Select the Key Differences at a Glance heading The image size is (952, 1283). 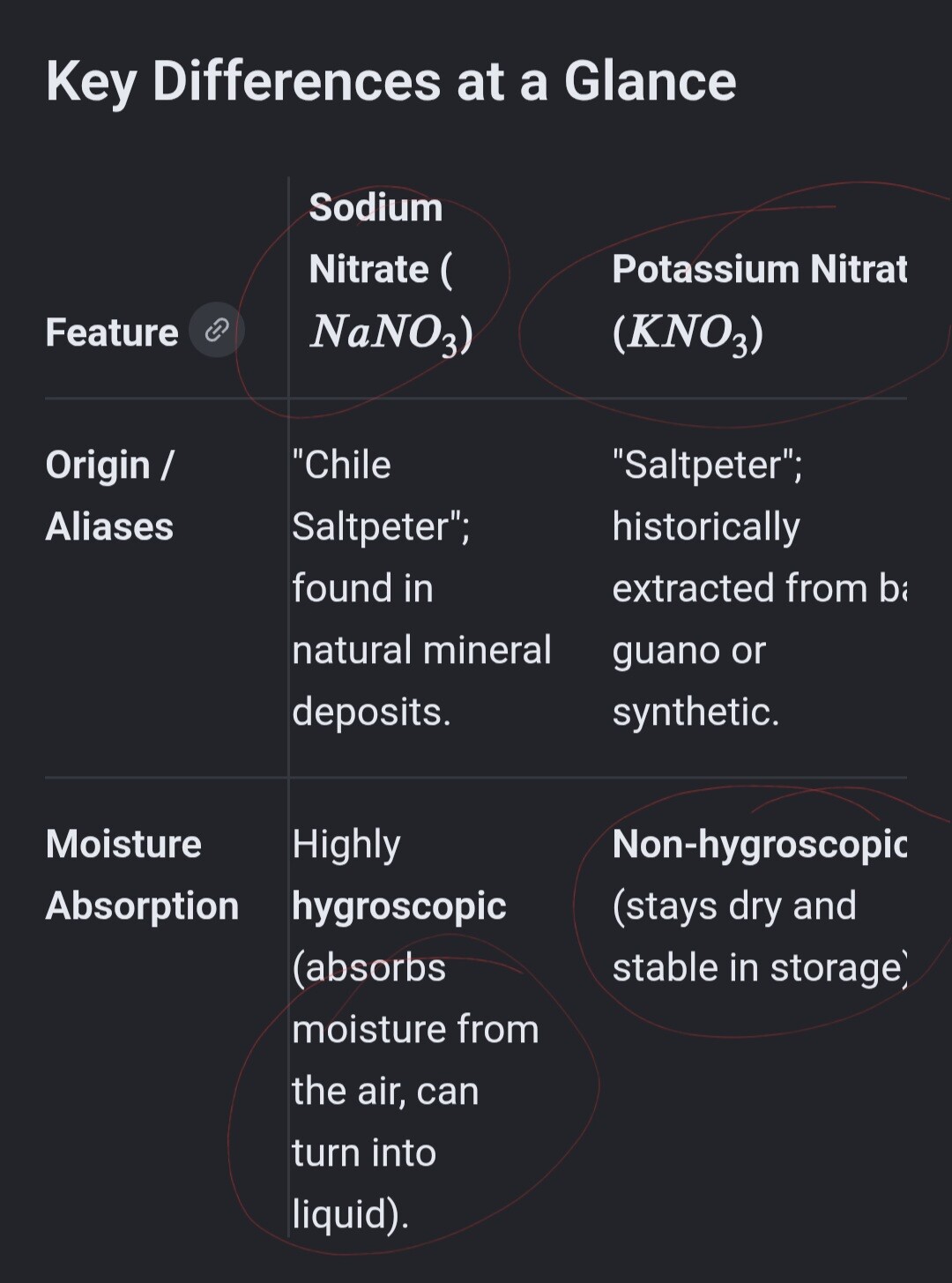[390, 81]
